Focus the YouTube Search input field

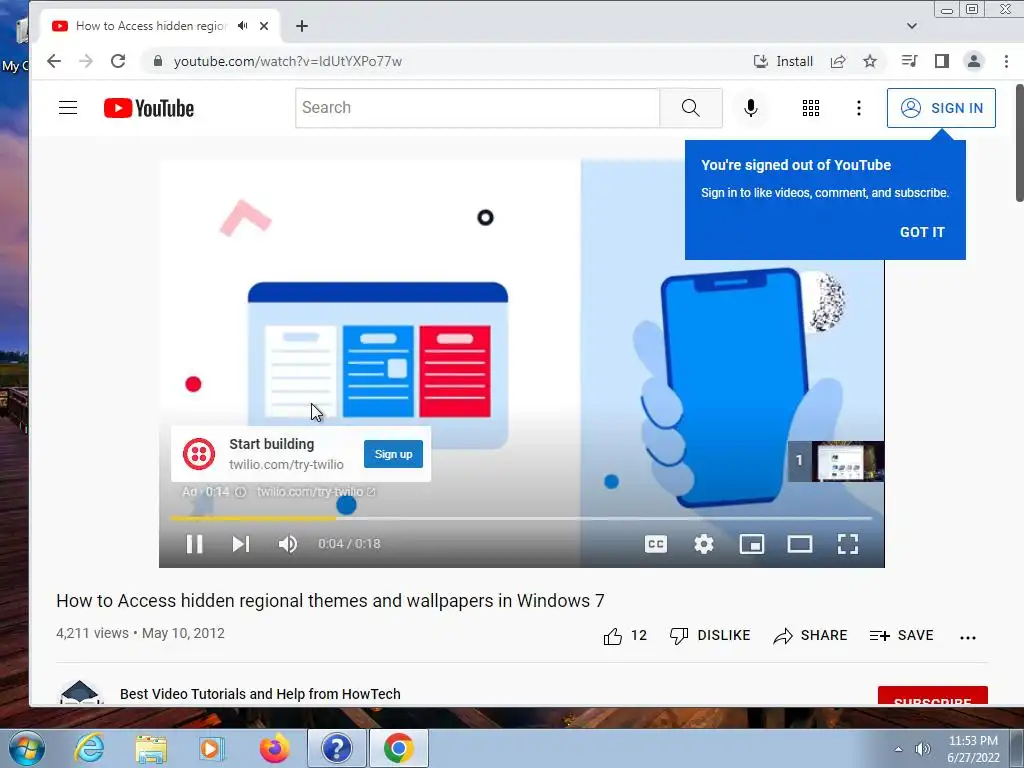click(477, 108)
